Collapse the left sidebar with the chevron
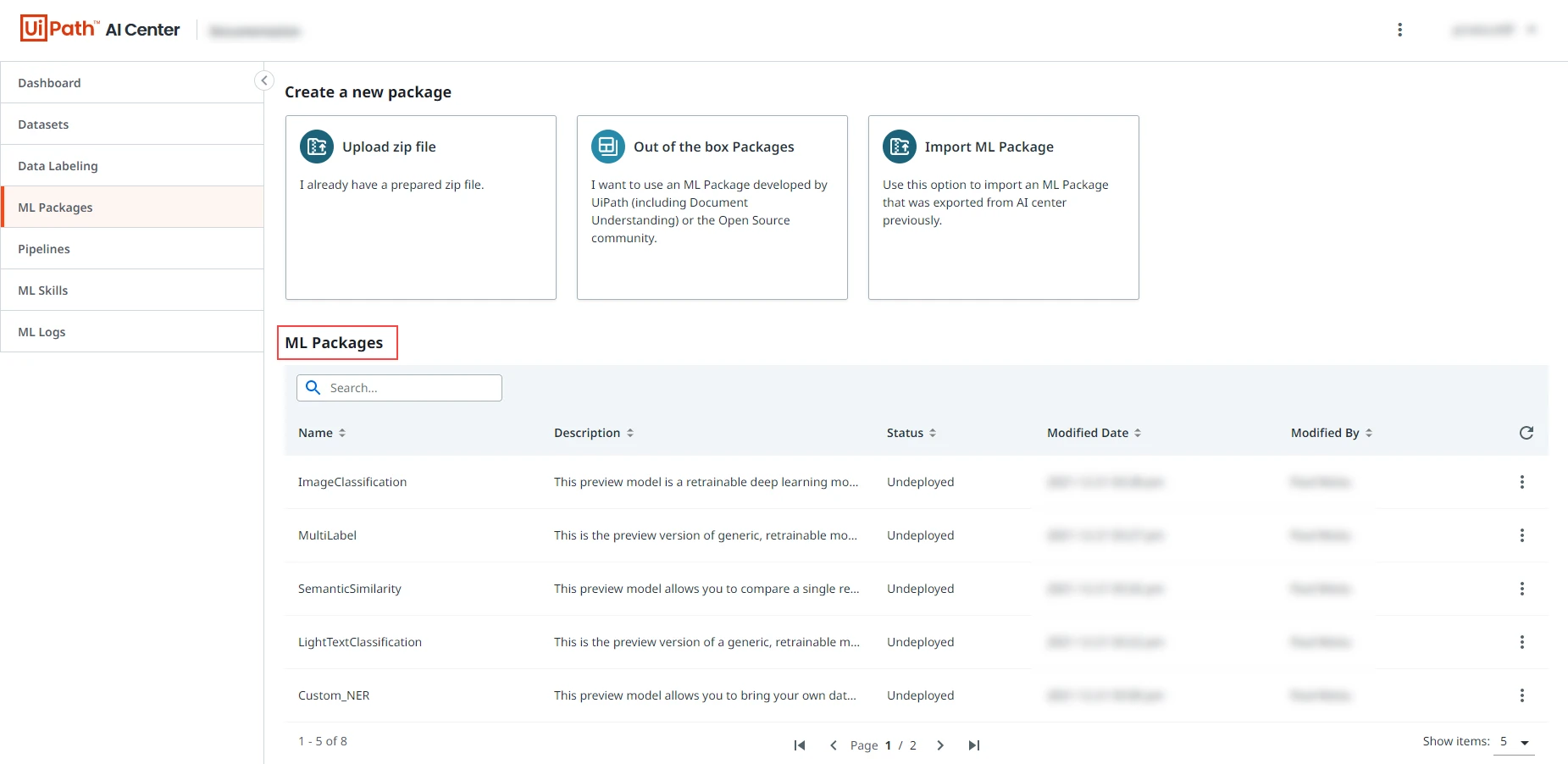 point(264,80)
